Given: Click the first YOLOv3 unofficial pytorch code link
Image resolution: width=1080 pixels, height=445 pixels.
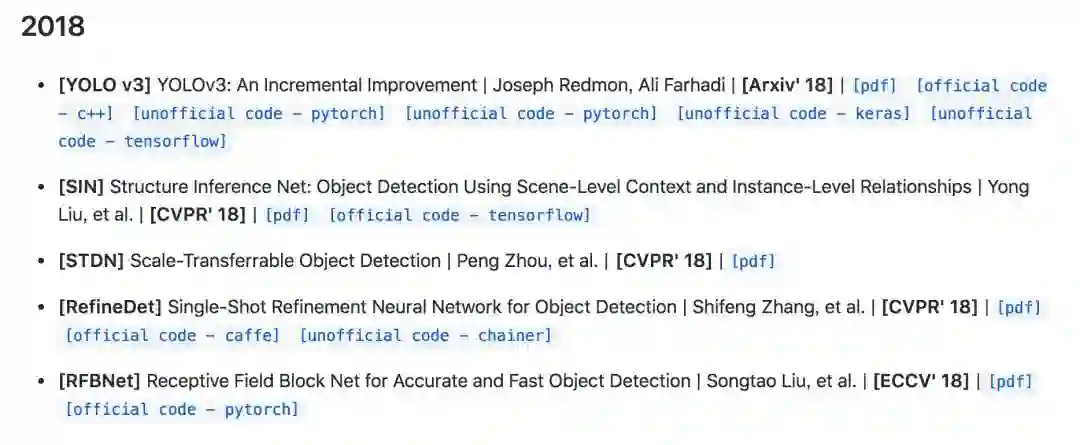Looking at the screenshot, I should pyautogui.click(x=258, y=114).
